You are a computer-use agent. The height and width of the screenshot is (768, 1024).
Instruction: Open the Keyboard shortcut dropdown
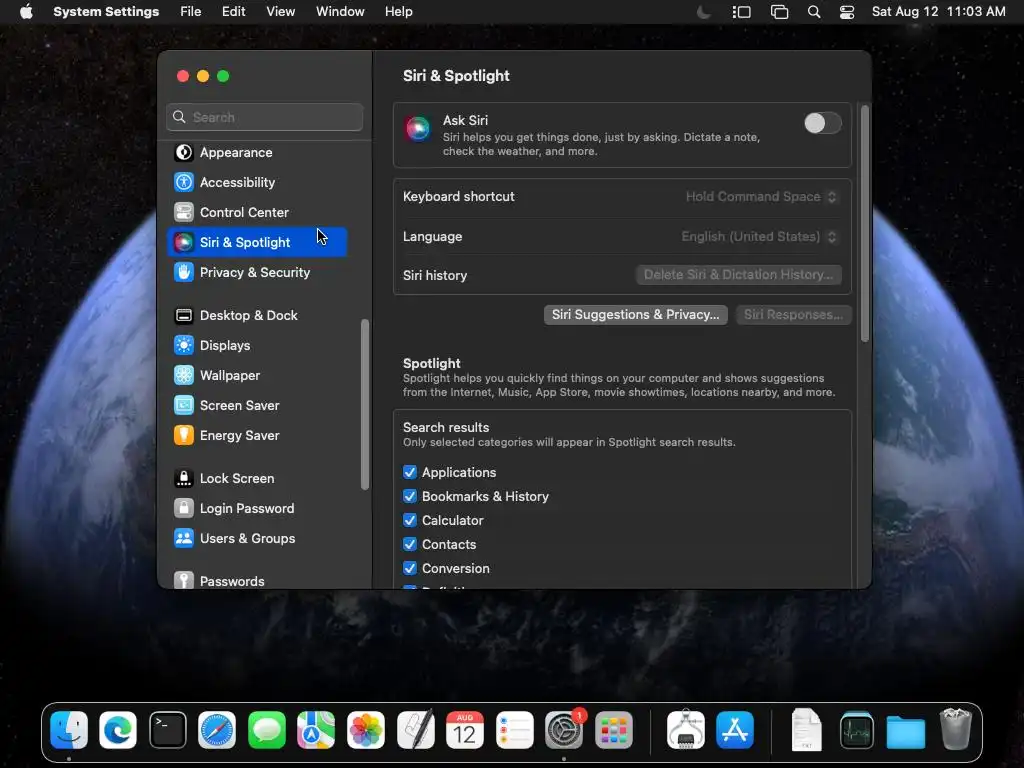click(x=761, y=197)
